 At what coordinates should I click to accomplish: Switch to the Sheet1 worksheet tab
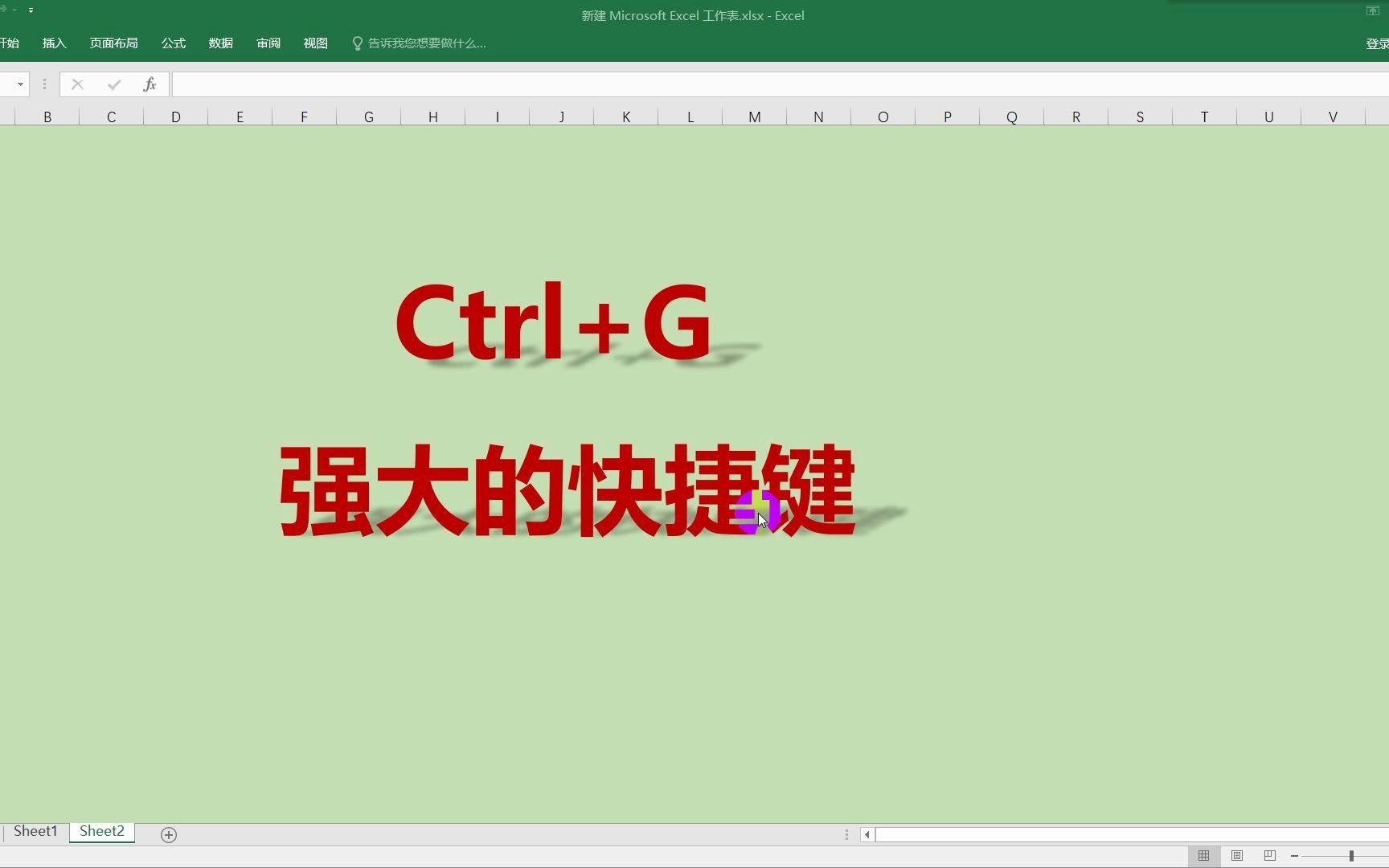coord(35,831)
